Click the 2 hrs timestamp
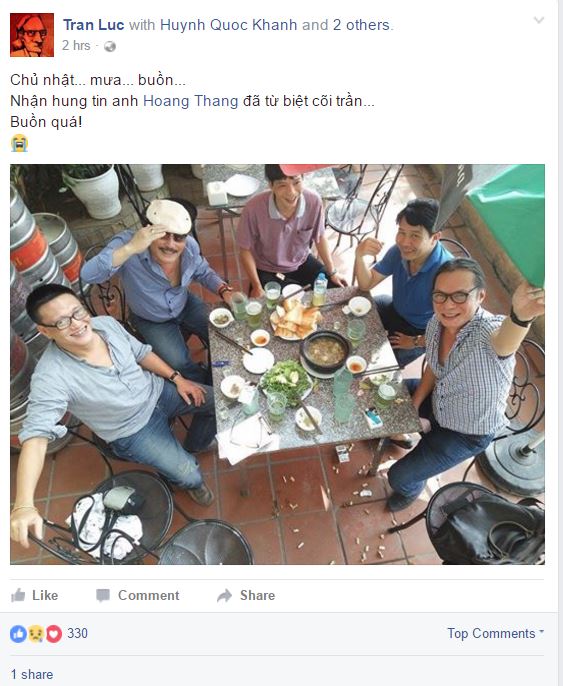563x686 pixels. coord(76,46)
